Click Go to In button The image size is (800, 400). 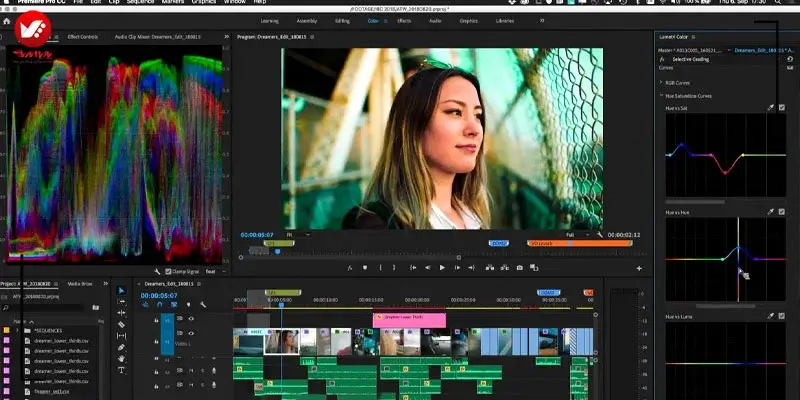[x=413, y=267]
